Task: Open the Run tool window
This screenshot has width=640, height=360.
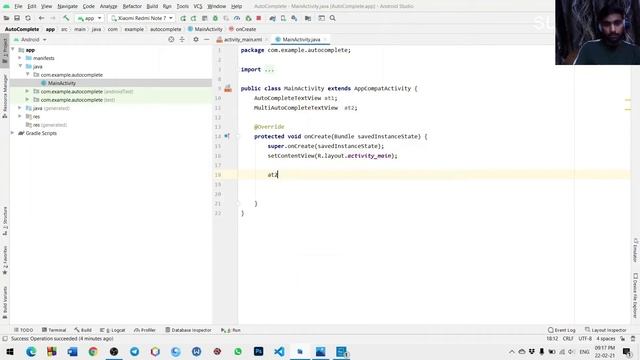Action: 231,330
